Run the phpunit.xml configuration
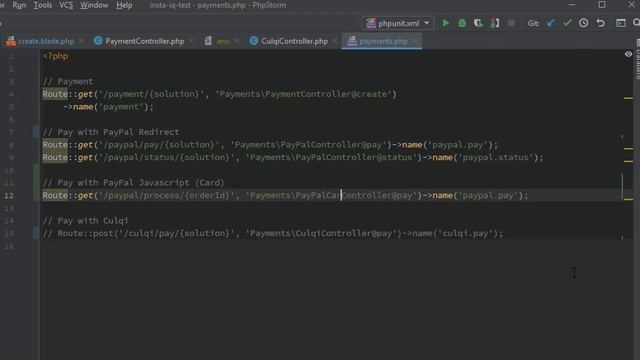640x360 pixels. (x=446, y=23)
